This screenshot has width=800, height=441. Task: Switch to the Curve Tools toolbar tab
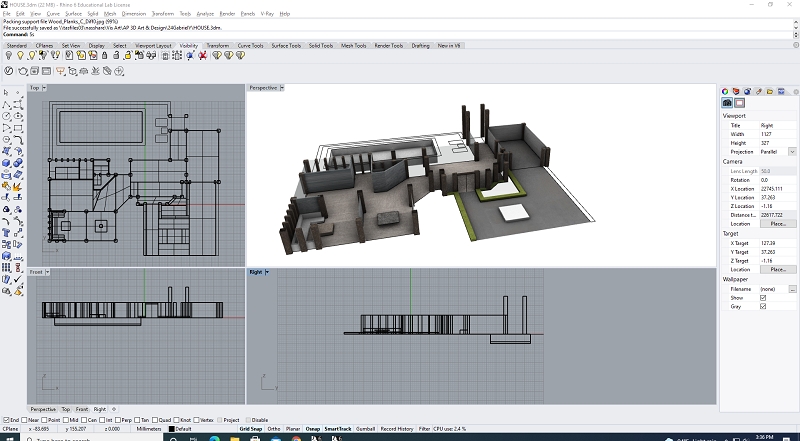[x=252, y=45]
